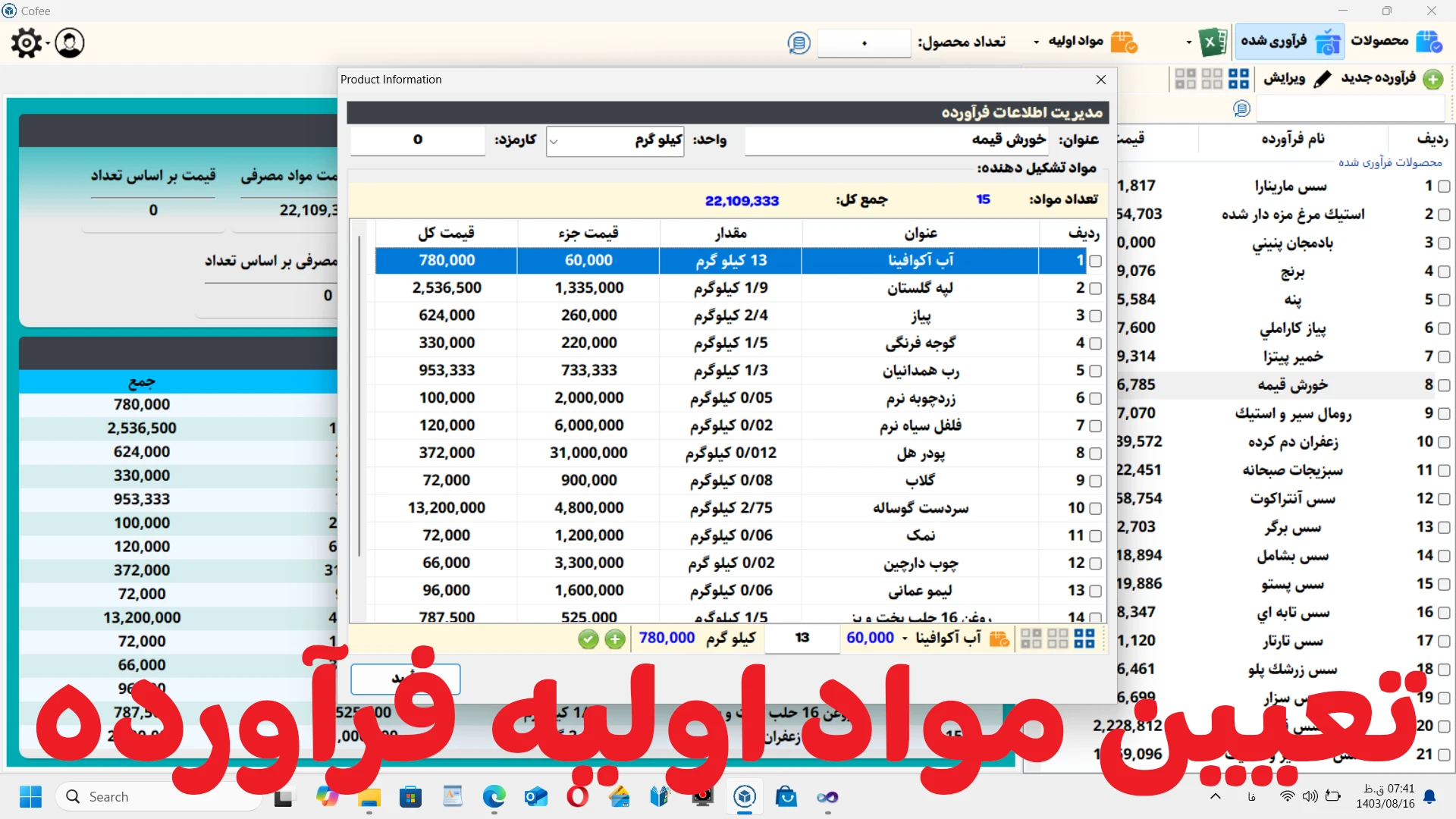
Task: Show hidden system tray icons chevron
Action: tap(1216, 797)
